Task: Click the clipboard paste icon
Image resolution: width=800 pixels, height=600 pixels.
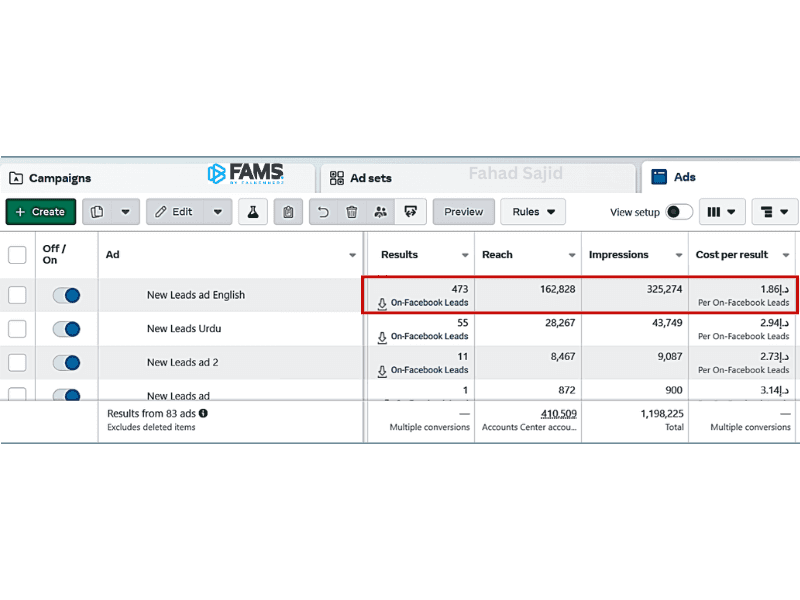Action: [288, 212]
